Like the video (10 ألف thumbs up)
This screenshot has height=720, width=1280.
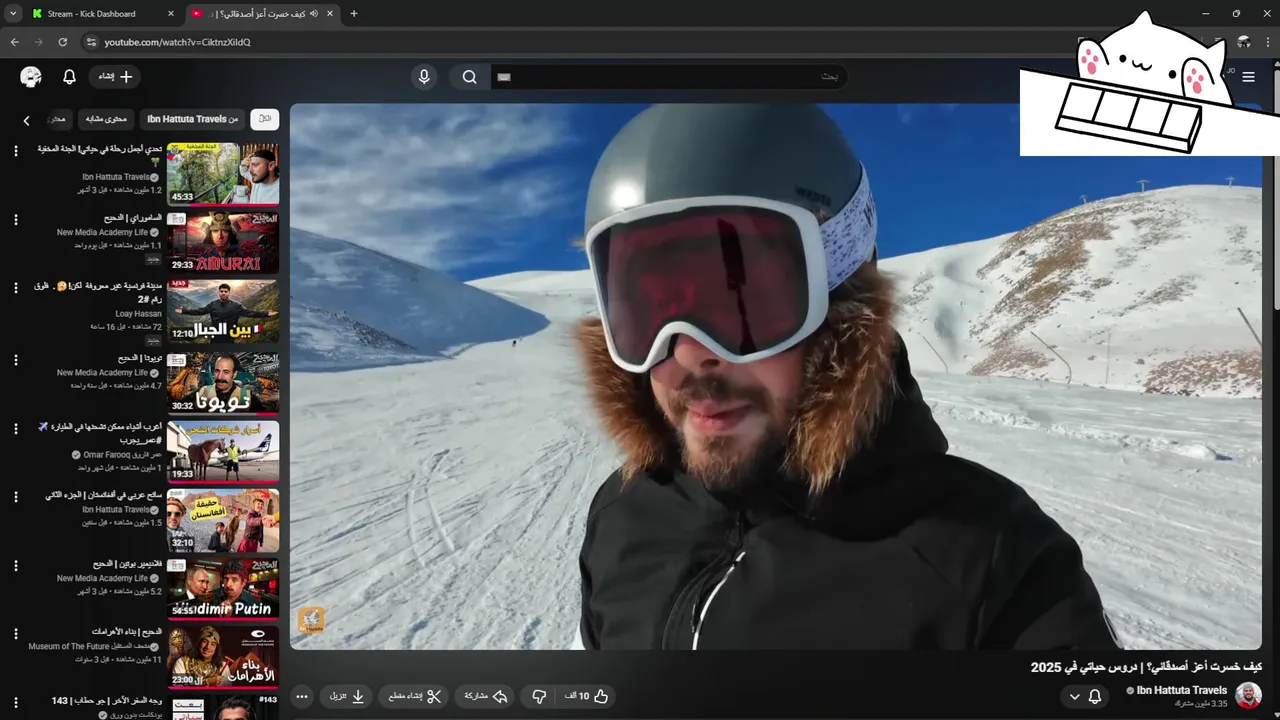coord(587,696)
